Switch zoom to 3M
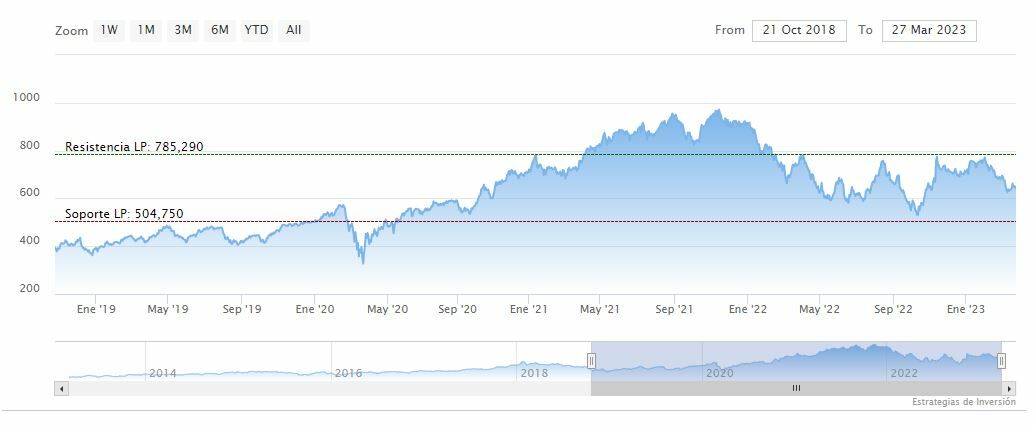Screen dimensions: 1034x426 tap(183, 30)
